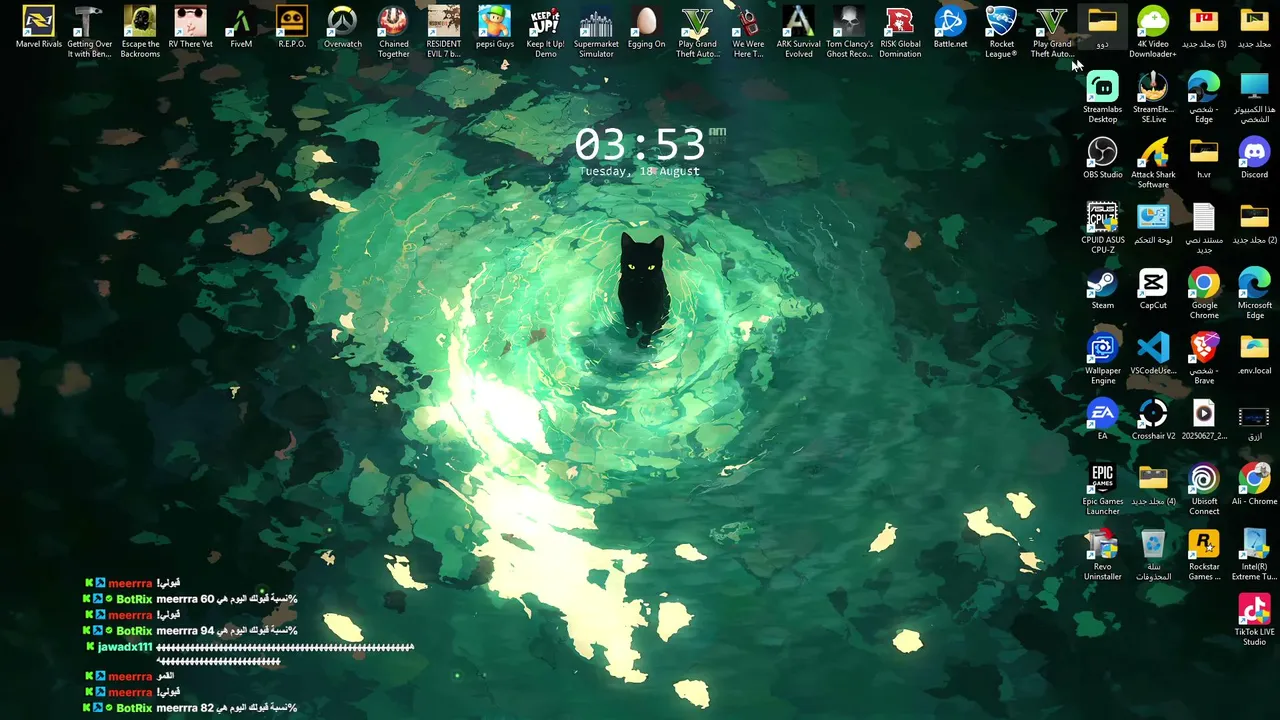The height and width of the screenshot is (720, 1280).
Task: Open the Marvel Rivals desktop shortcut
Action: coord(39,29)
